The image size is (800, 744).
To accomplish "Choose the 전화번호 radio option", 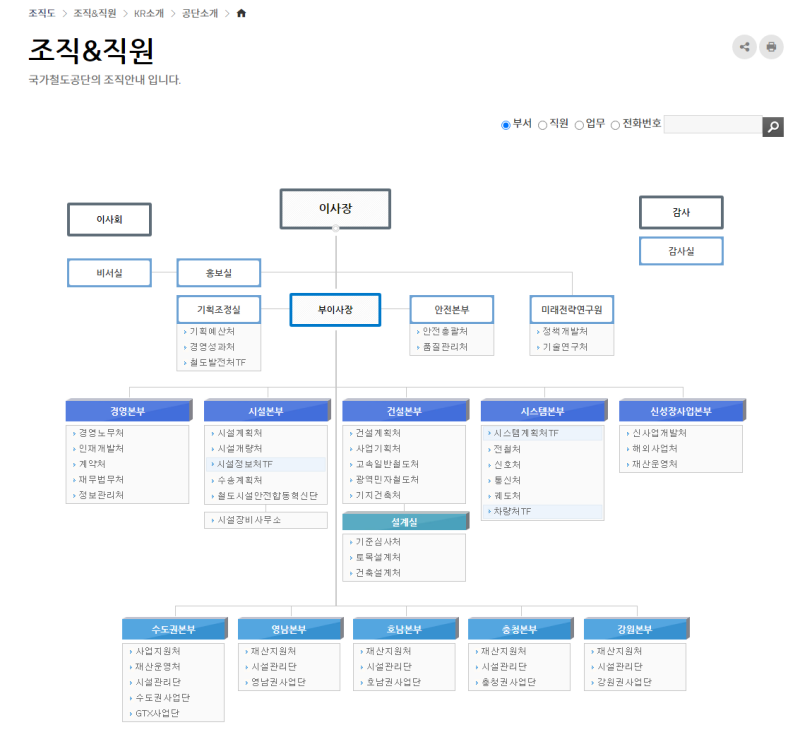I will click(615, 125).
